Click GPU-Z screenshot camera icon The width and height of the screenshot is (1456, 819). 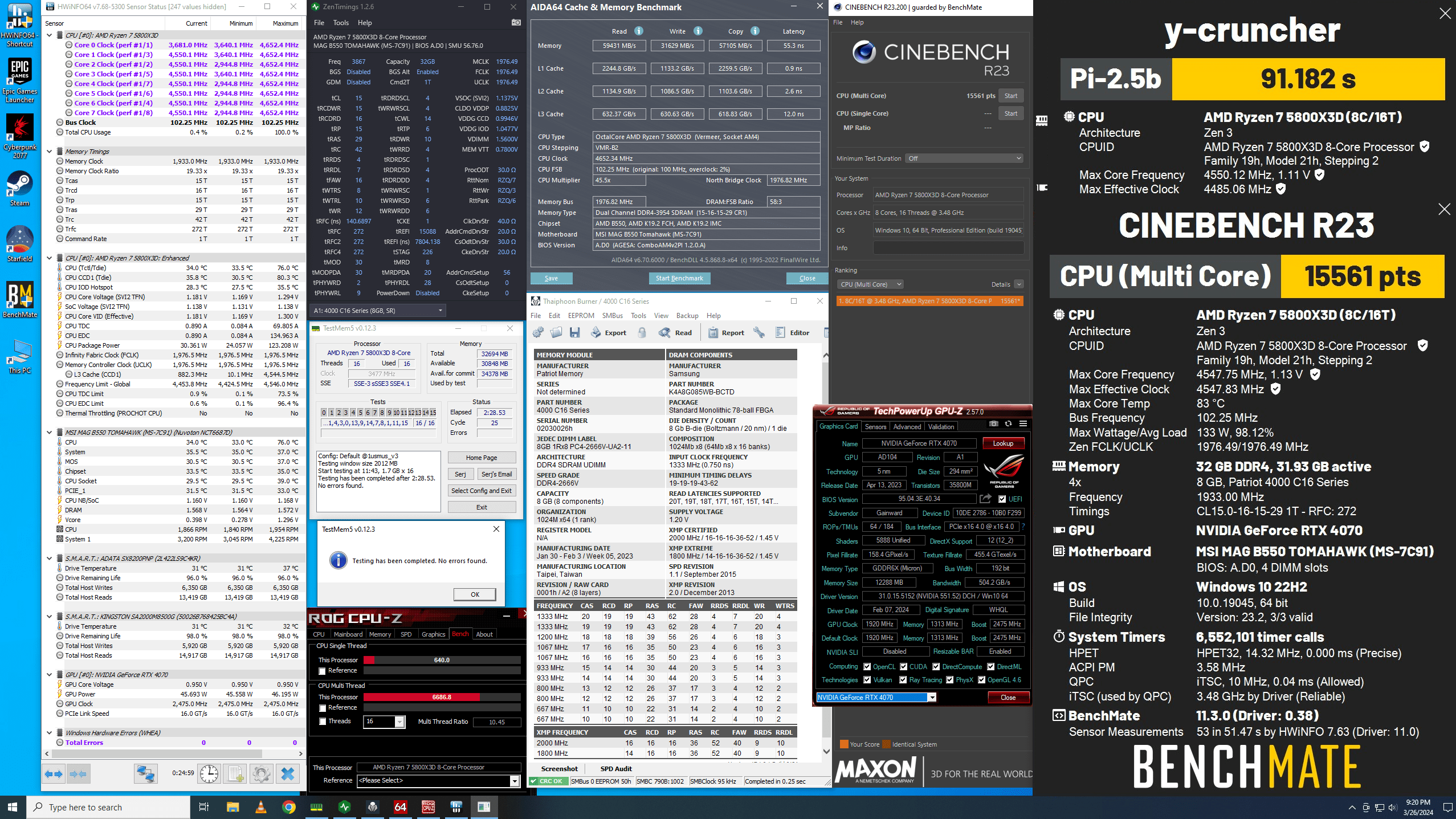point(994,424)
